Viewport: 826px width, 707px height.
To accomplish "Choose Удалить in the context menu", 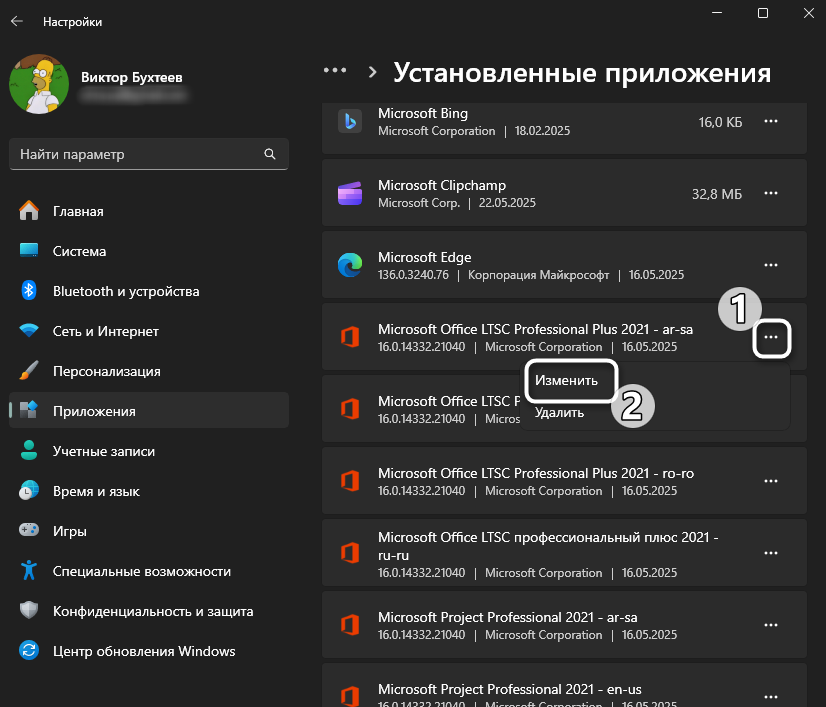I will (x=559, y=413).
